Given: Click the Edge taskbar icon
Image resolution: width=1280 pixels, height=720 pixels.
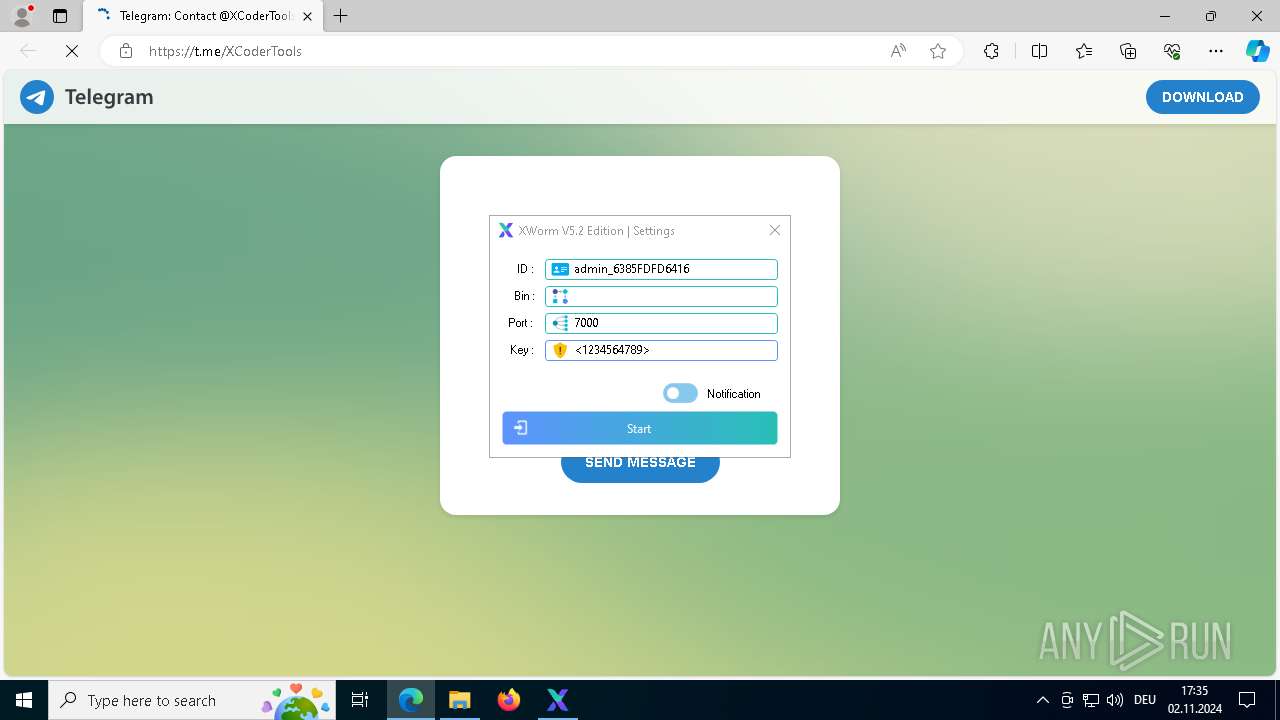Looking at the screenshot, I should point(411,700).
